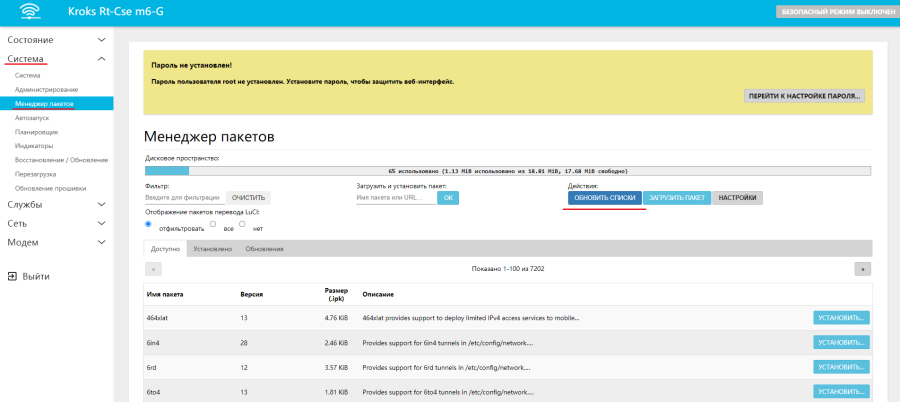Collapse the Система menu section
Image resolution: width=900 pixels, height=402 pixels.
click(x=101, y=59)
